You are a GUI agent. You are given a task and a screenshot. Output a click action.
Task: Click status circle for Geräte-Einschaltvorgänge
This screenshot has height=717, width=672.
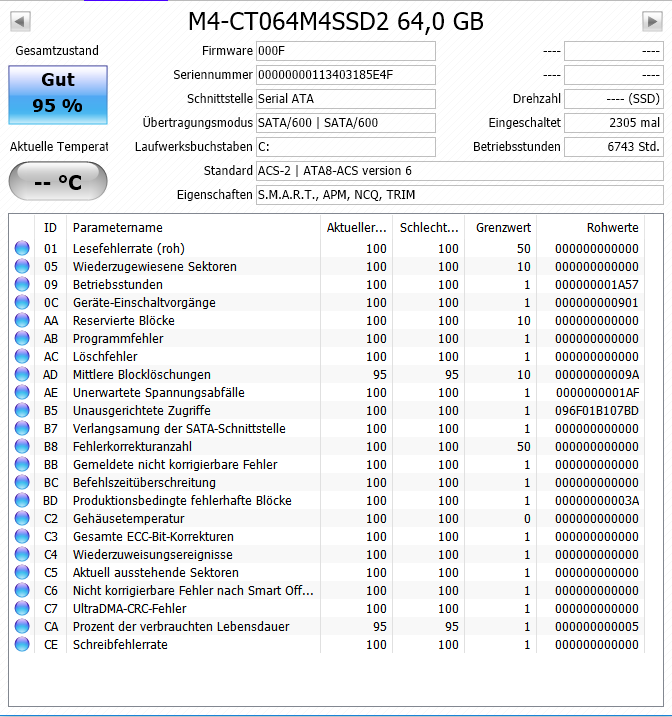click(22, 302)
